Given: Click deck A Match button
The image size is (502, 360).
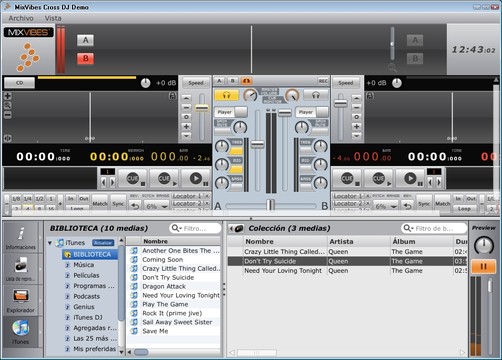Looking at the screenshot, I should 100,203.
